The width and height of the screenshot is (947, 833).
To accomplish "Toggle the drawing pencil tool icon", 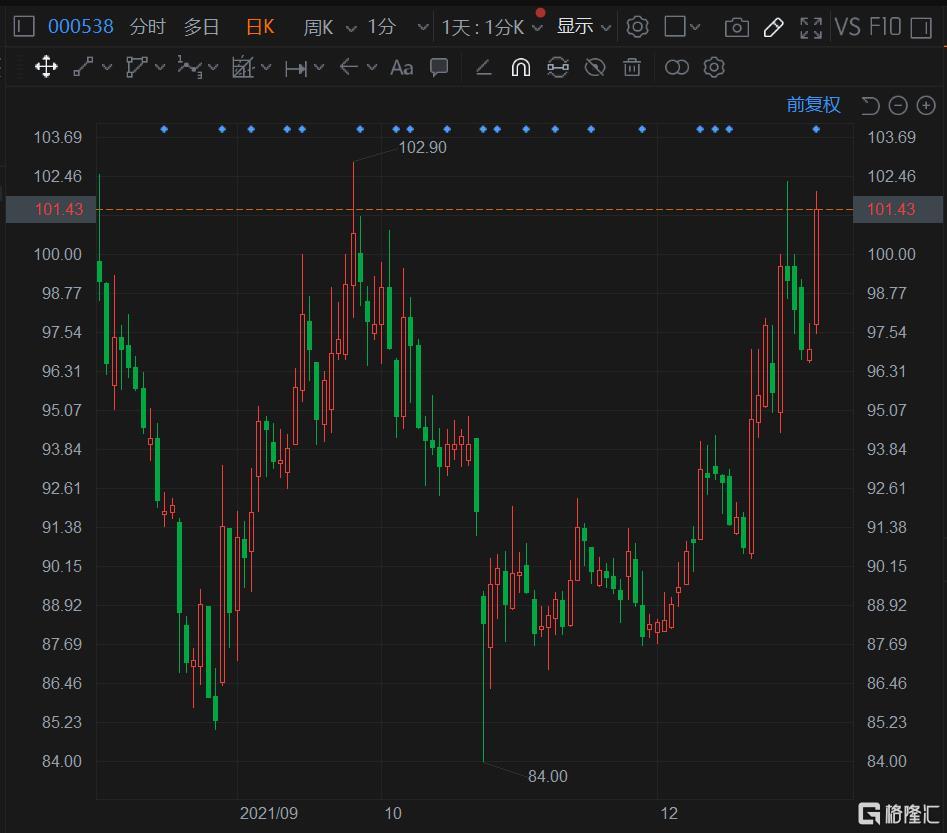I will 773,27.
